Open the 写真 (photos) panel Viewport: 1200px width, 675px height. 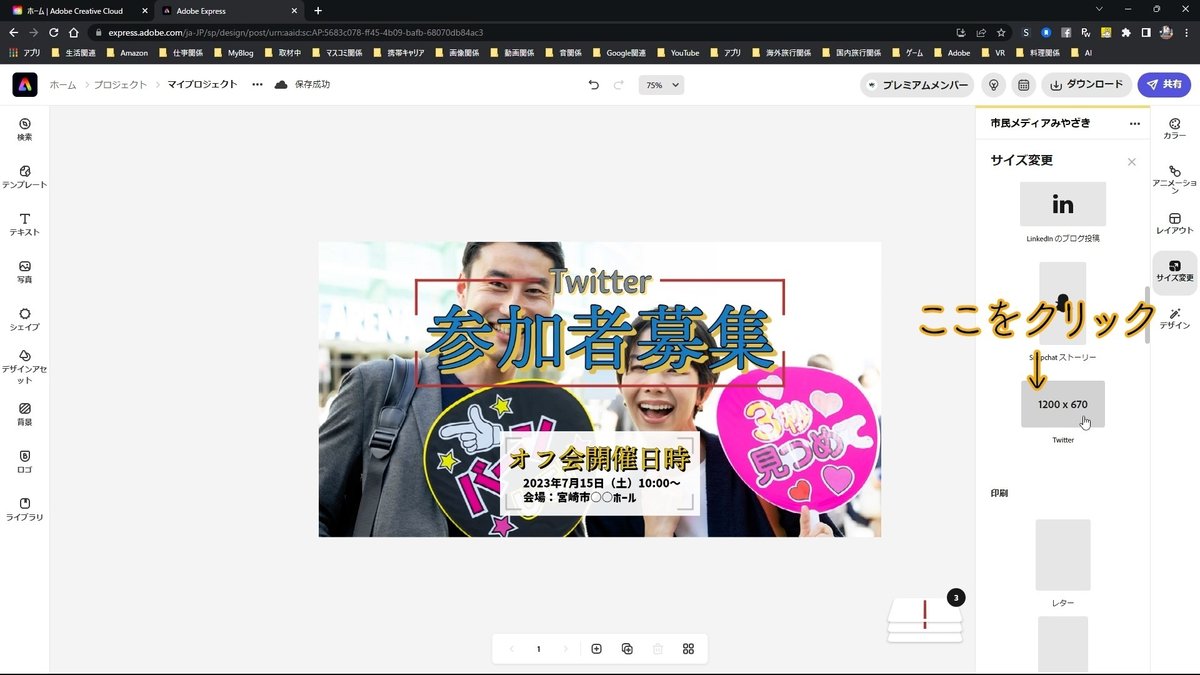[x=25, y=272]
